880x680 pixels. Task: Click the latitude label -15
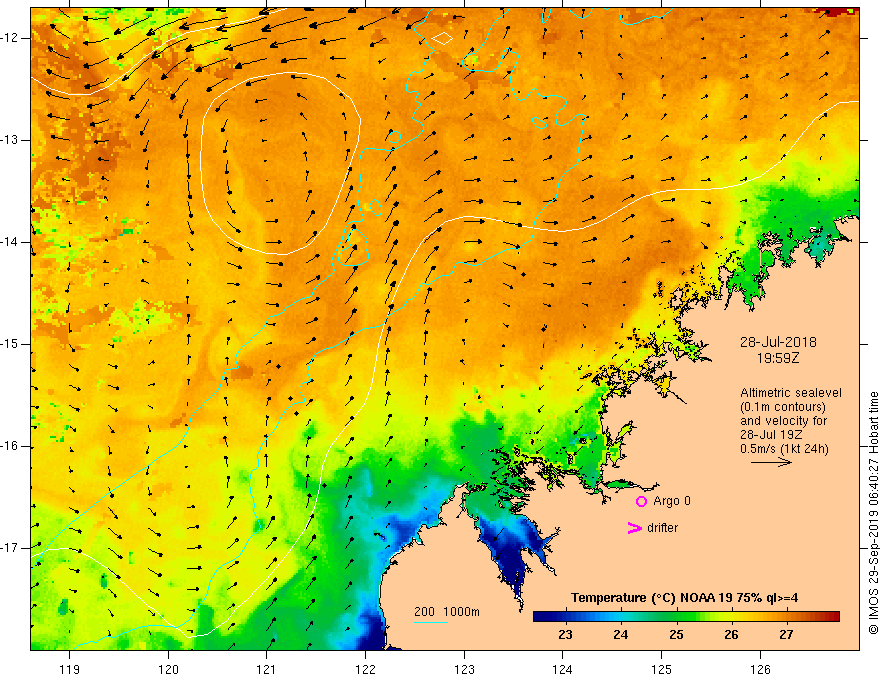(10, 344)
